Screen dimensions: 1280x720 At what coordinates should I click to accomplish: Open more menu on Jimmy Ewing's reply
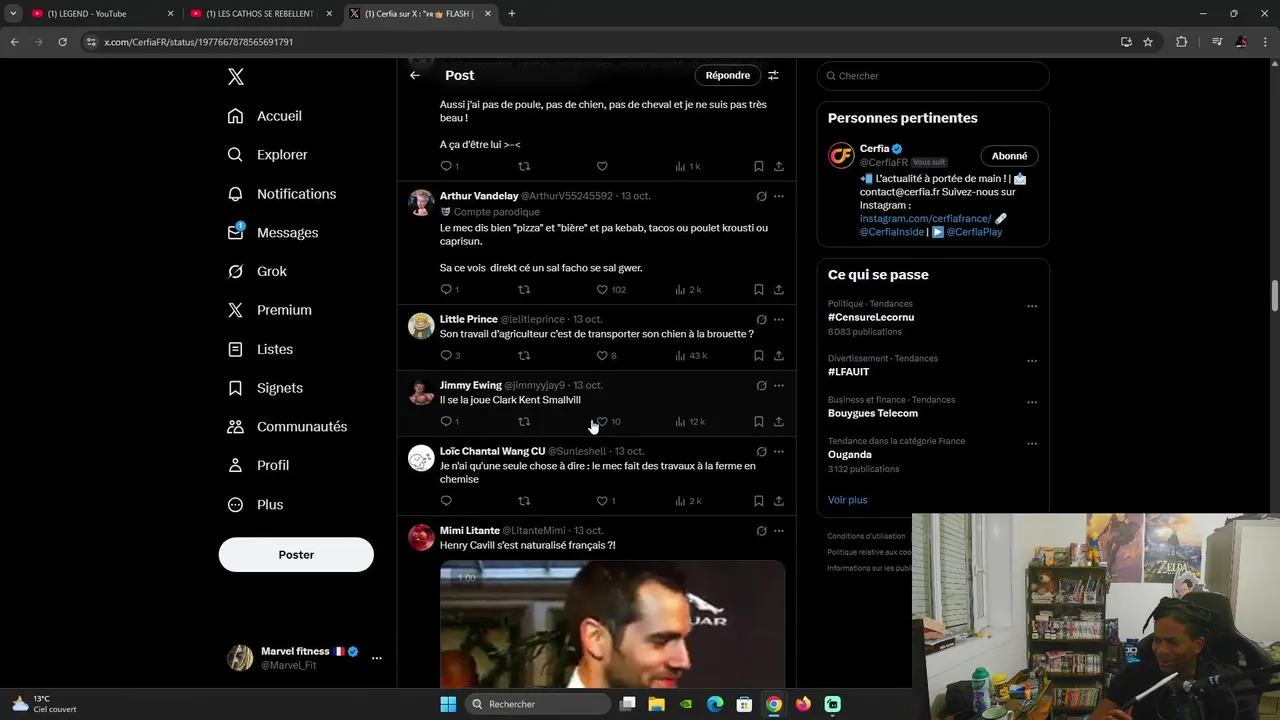click(779, 386)
